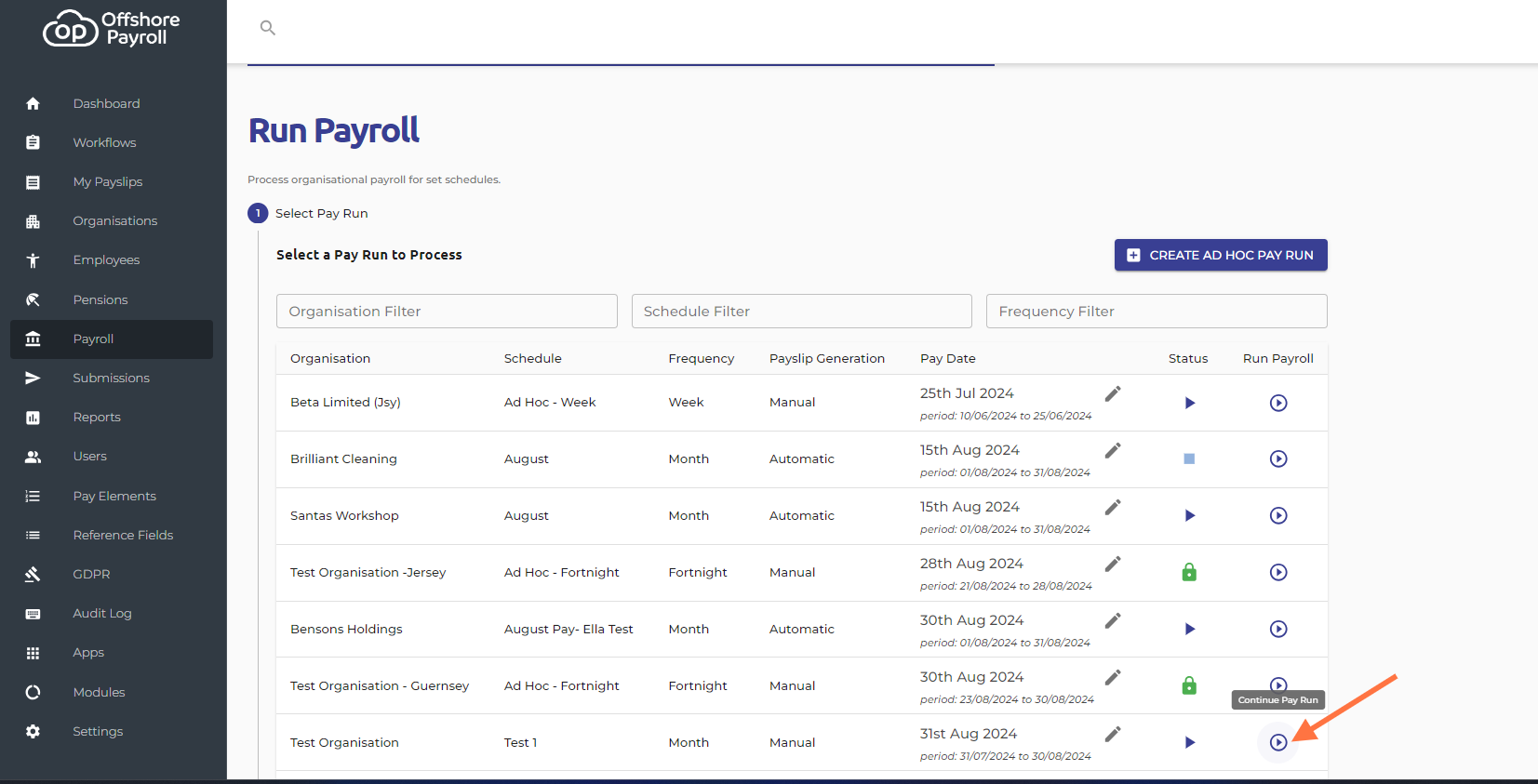Focus the Frequency Filter field
The image size is (1538, 784).
tap(1157, 312)
